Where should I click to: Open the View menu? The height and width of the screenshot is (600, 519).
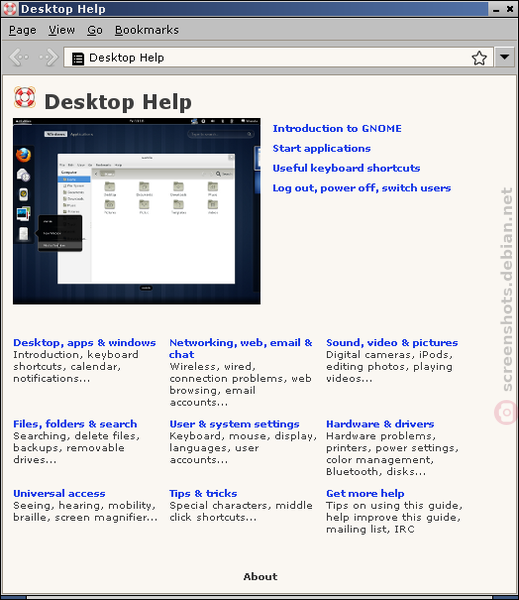(x=62, y=30)
